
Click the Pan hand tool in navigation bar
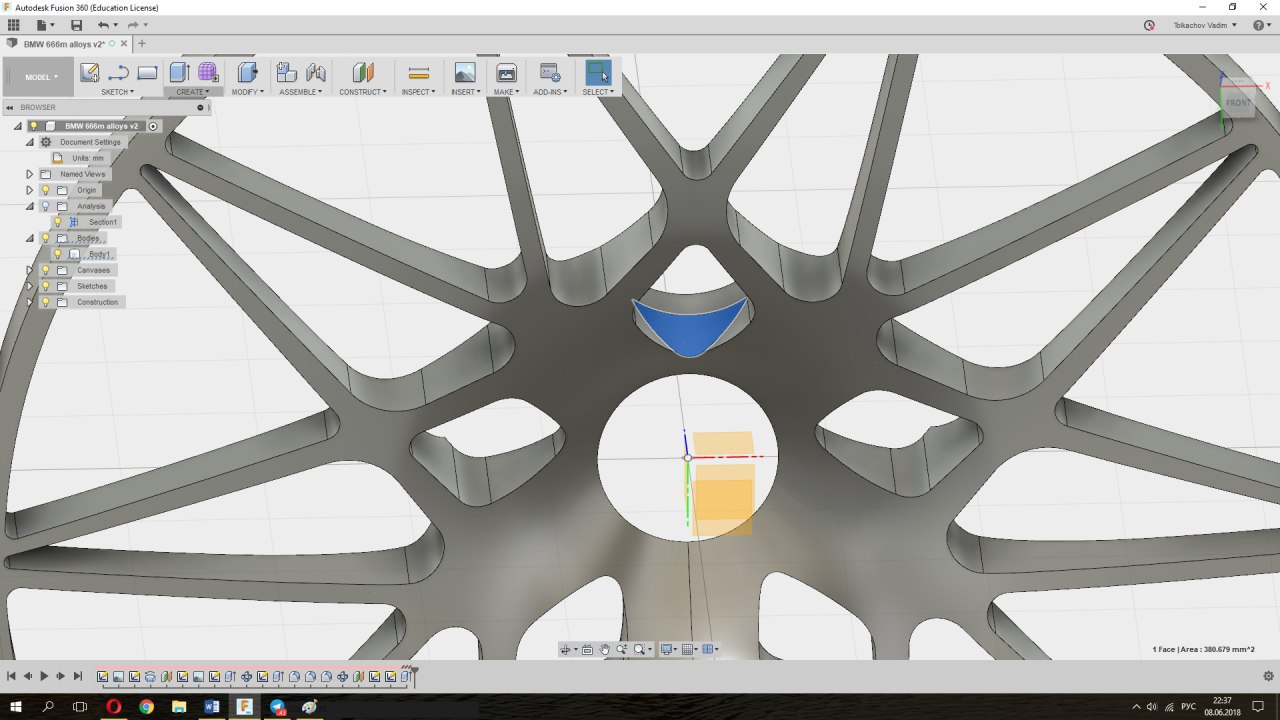point(605,649)
